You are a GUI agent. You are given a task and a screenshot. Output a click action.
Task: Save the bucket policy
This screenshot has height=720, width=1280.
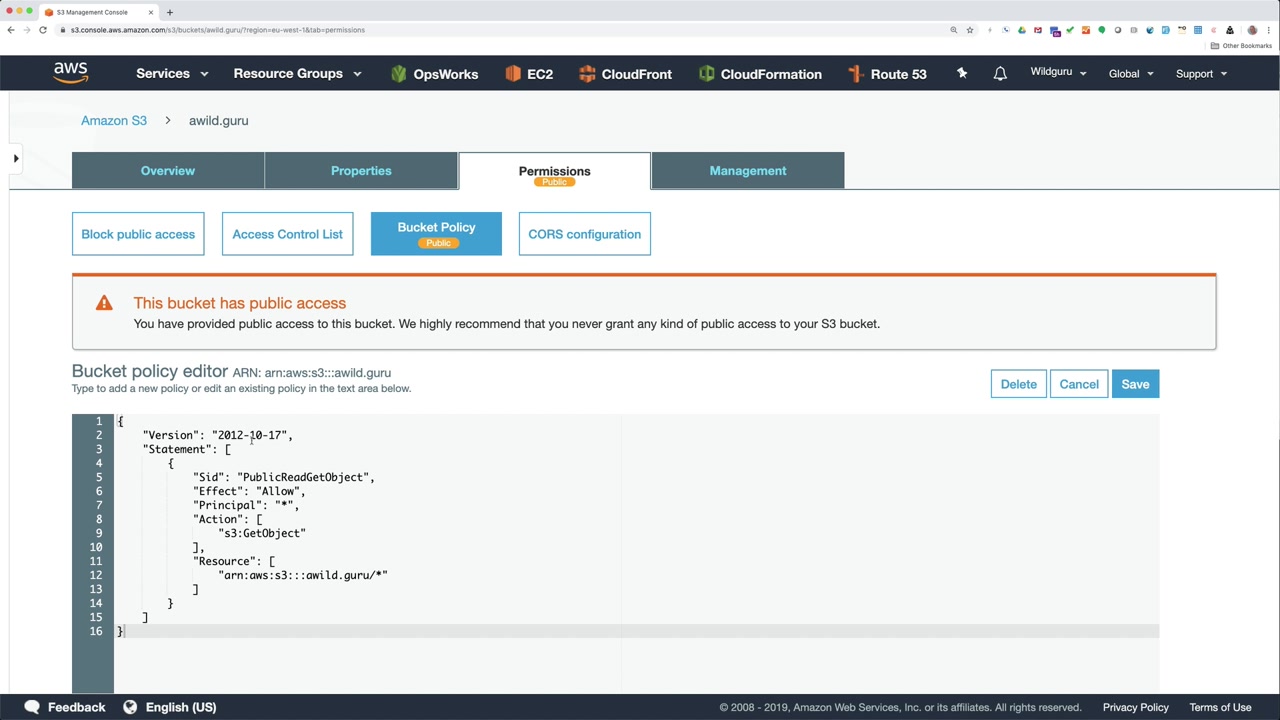(x=1135, y=384)
